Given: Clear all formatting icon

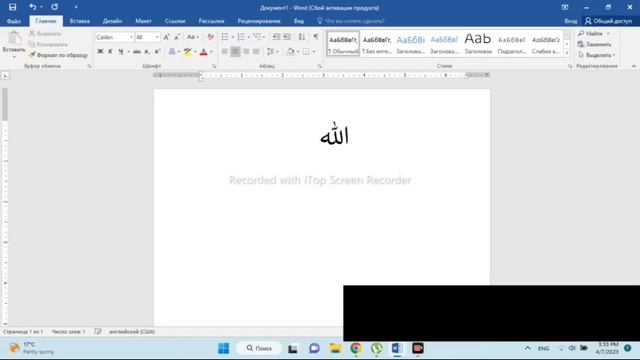Looking at the screenshot, I should pos(210,37).
